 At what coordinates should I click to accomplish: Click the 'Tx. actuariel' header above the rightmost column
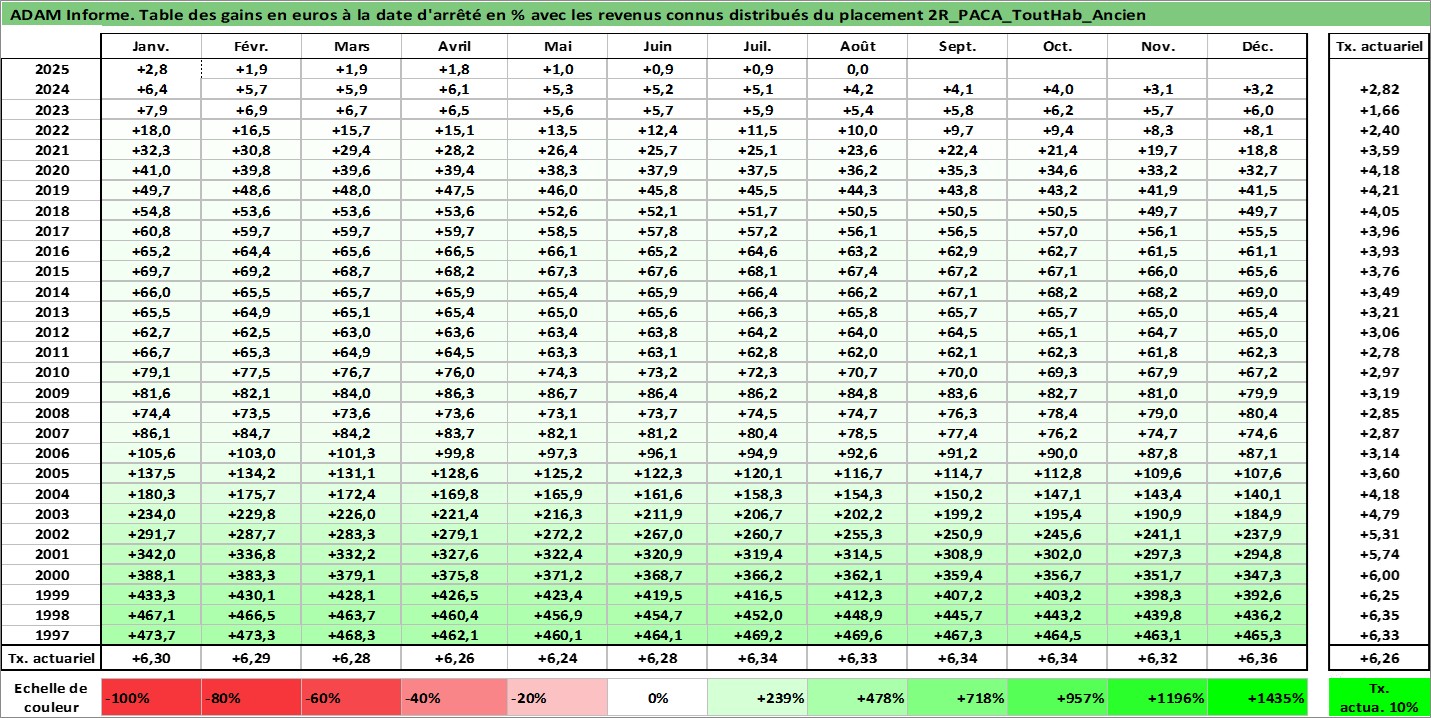(x=1379, y=47)
